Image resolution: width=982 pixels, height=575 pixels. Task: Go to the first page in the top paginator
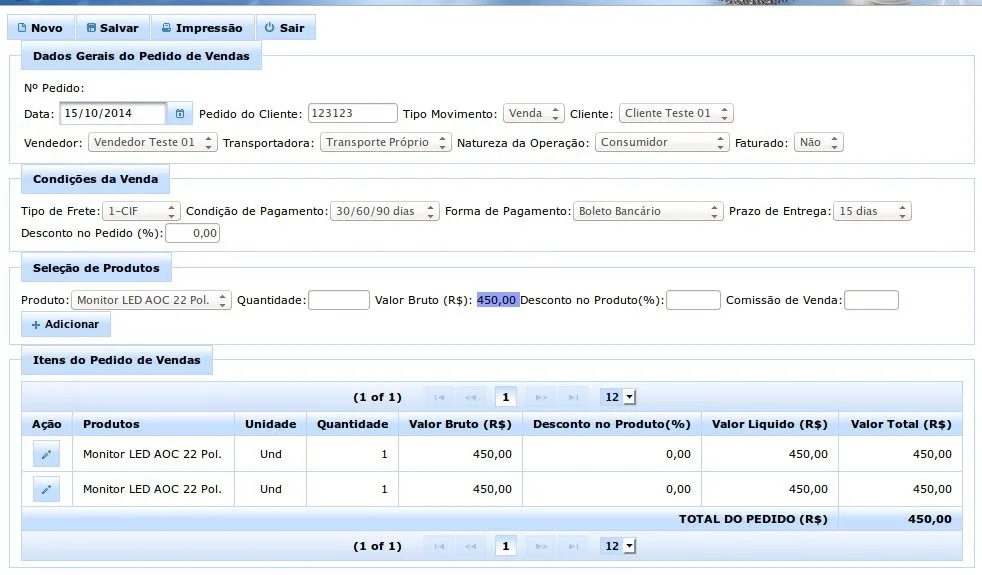tap(439, 397)
